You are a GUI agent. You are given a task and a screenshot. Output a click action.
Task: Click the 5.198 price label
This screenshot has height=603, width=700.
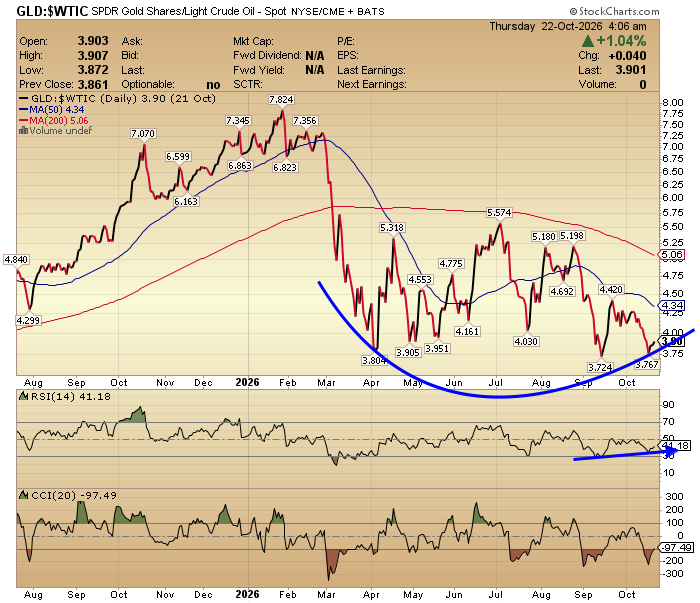coord(572,236)
